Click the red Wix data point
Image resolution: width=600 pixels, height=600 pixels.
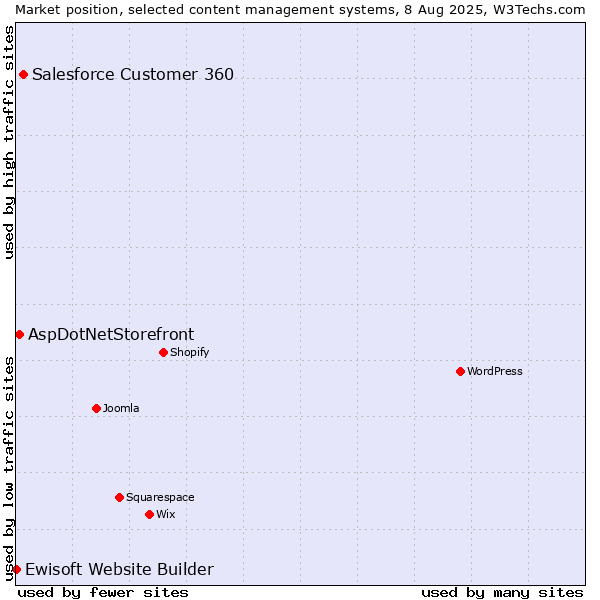[x=150, y=515]
